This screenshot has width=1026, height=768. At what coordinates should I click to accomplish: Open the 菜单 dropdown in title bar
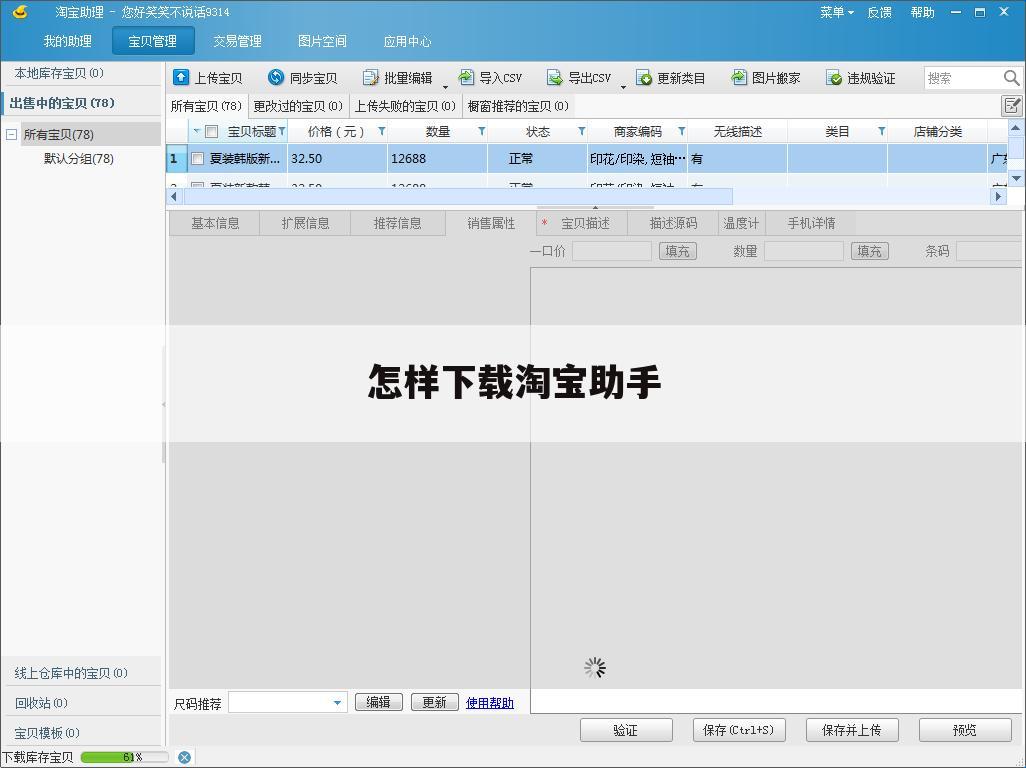point(837,12)
